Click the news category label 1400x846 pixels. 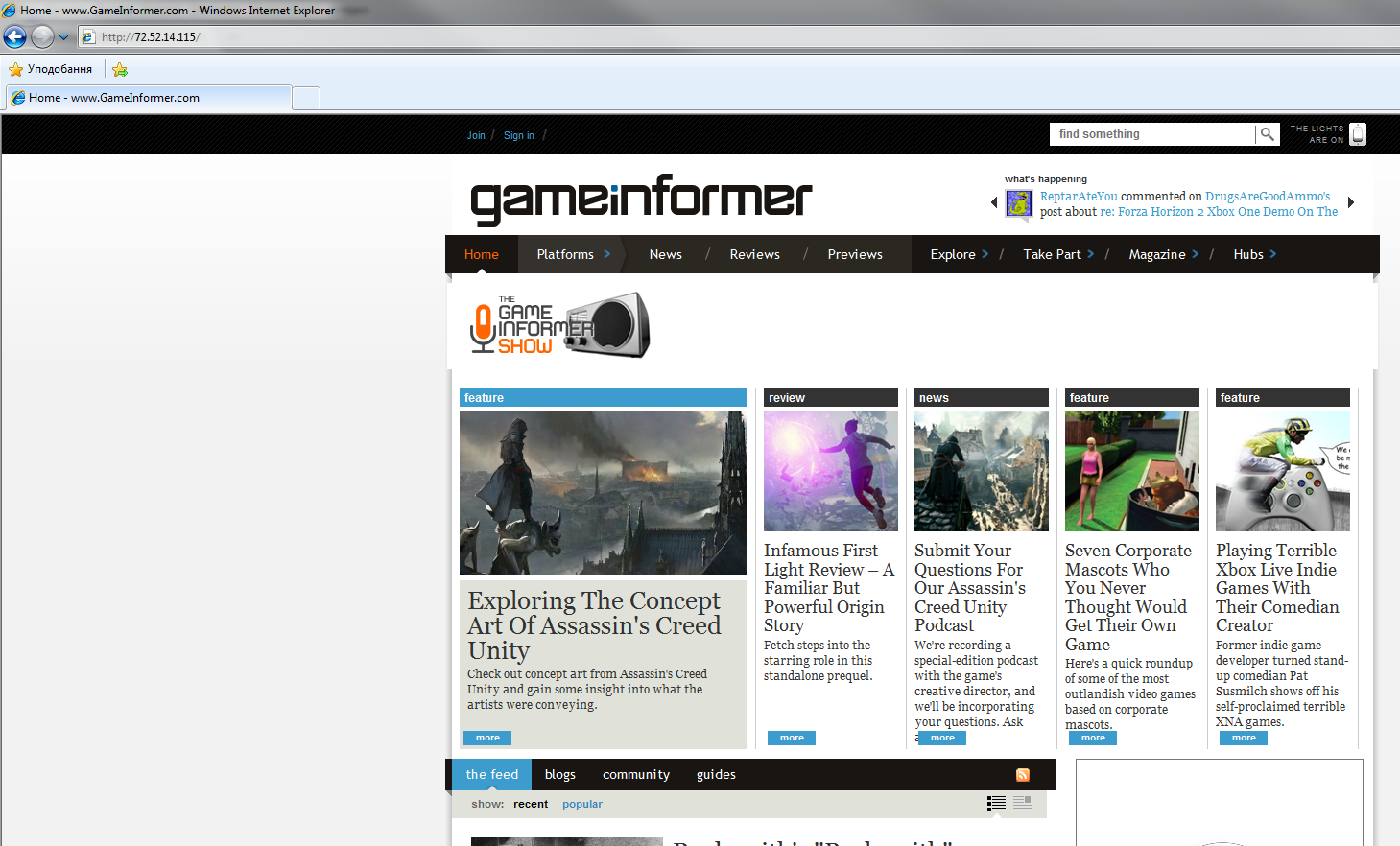(982, 398)
